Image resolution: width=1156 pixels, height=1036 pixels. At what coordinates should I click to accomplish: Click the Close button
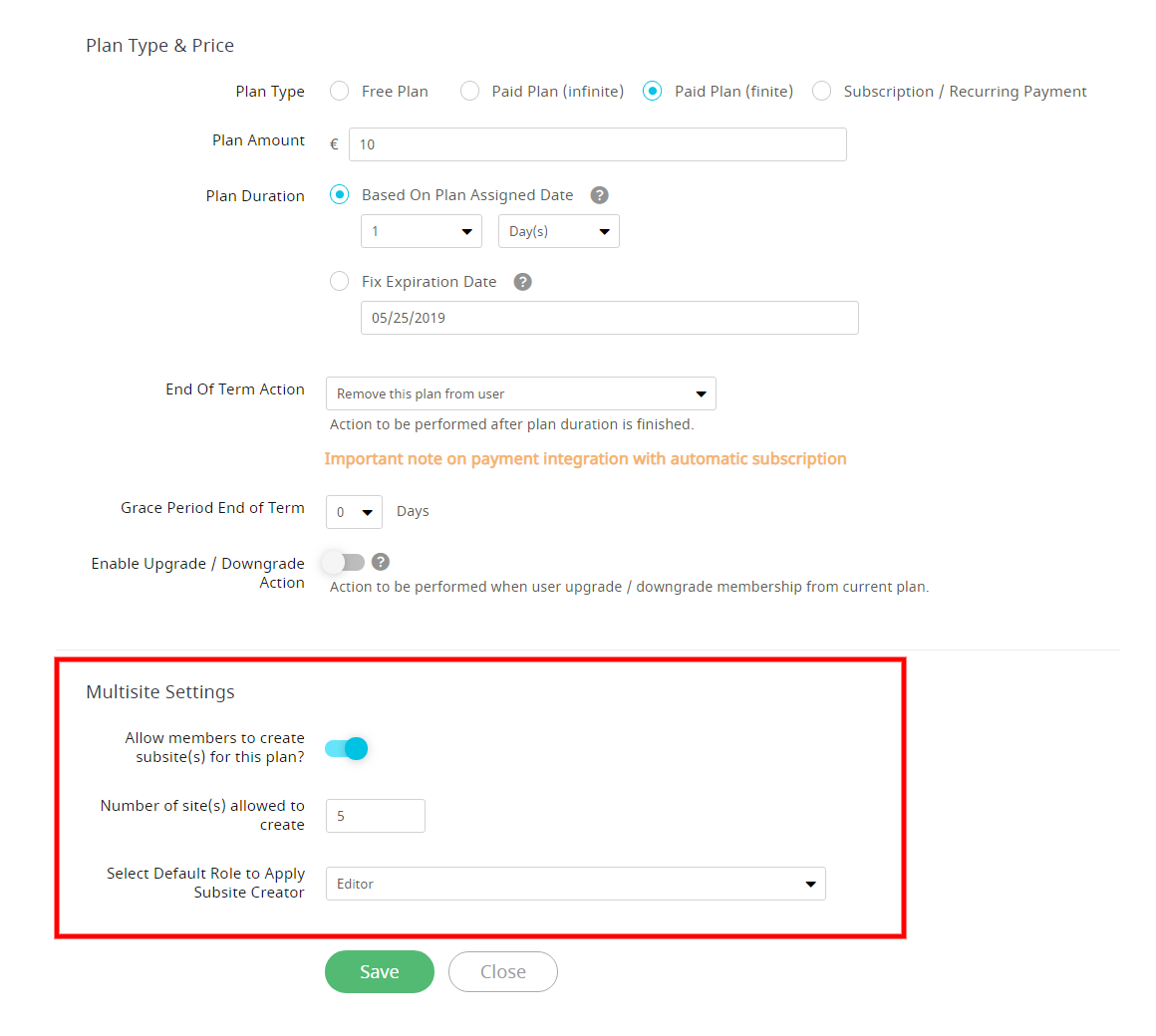click(x=502, y=972)
